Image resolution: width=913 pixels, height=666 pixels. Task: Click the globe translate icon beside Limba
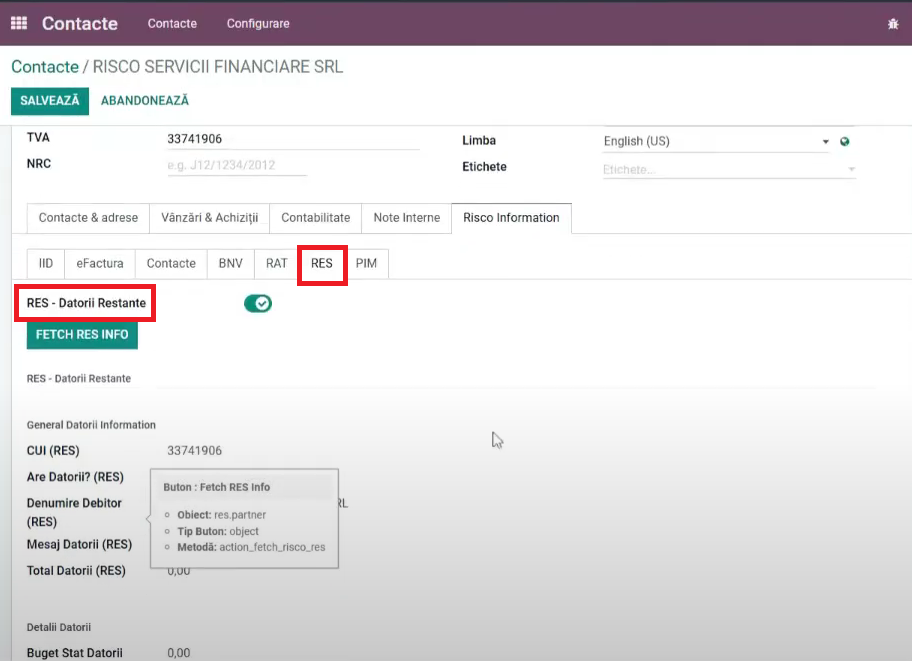tap(844, 141)
